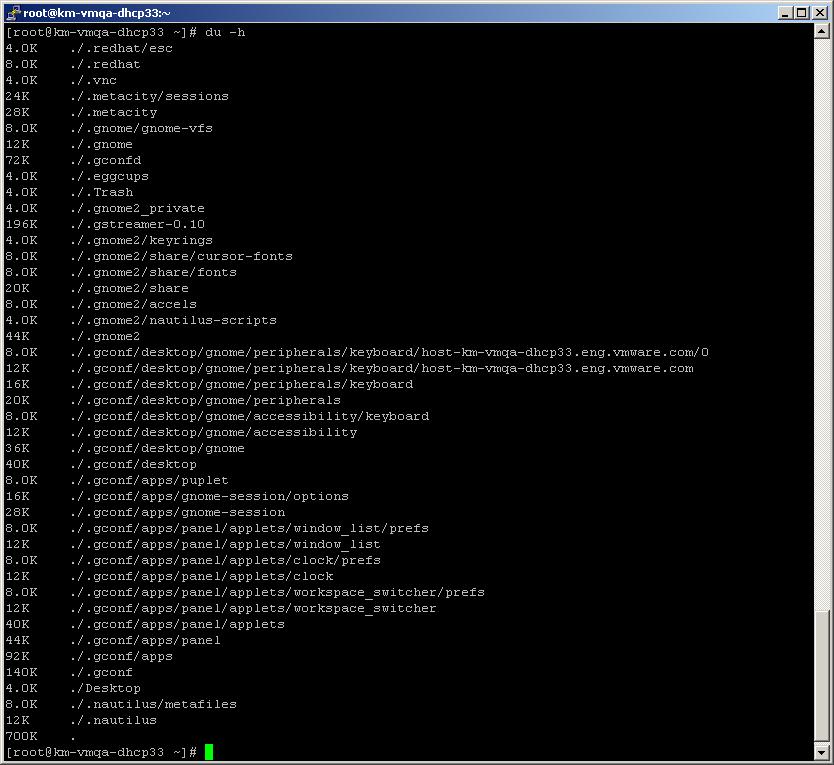834x765 pixels.
Task: Click the ./.nautilus/metafiles entry
Action: [x=150, y=704]
